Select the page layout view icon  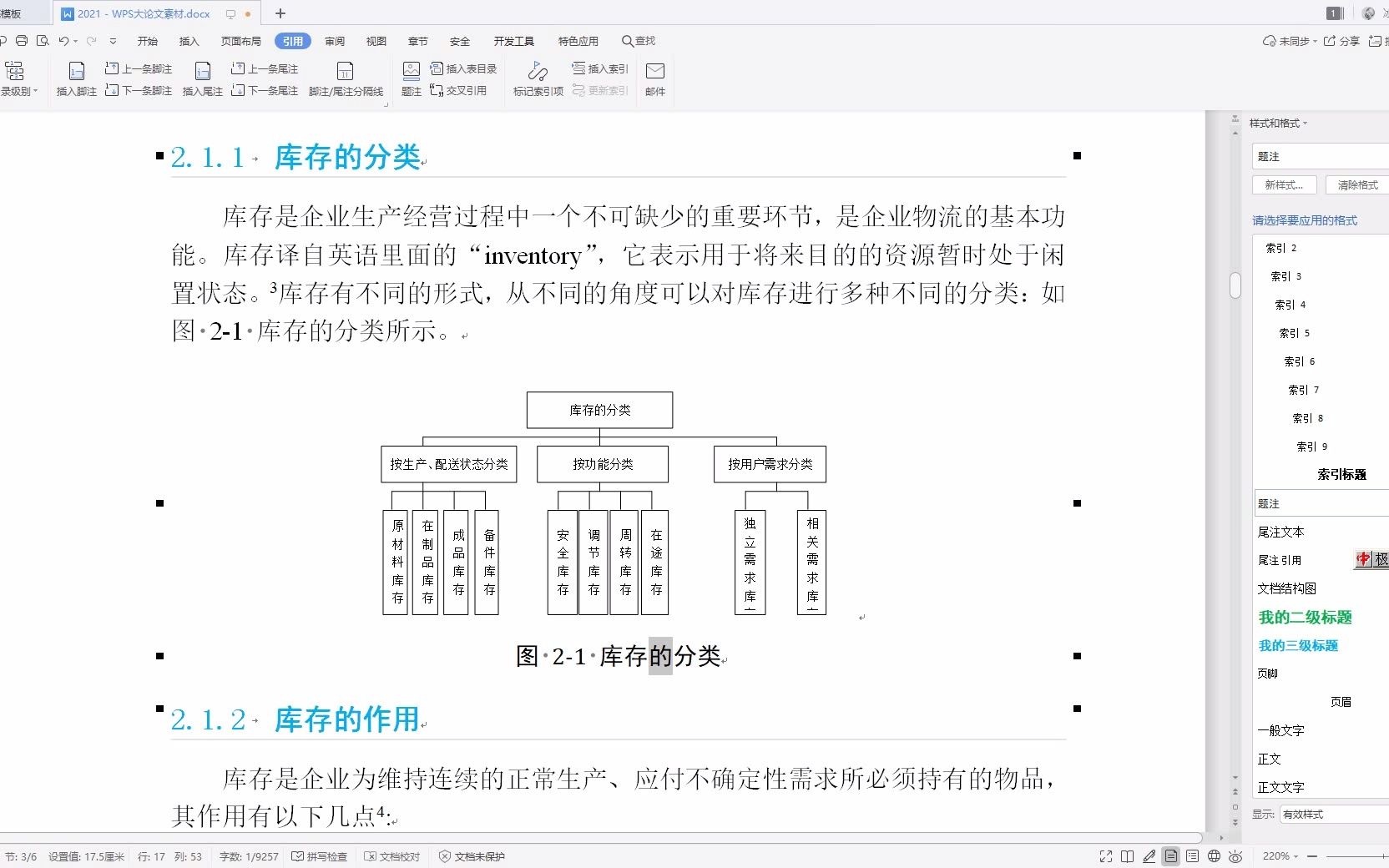(1171, 856)
